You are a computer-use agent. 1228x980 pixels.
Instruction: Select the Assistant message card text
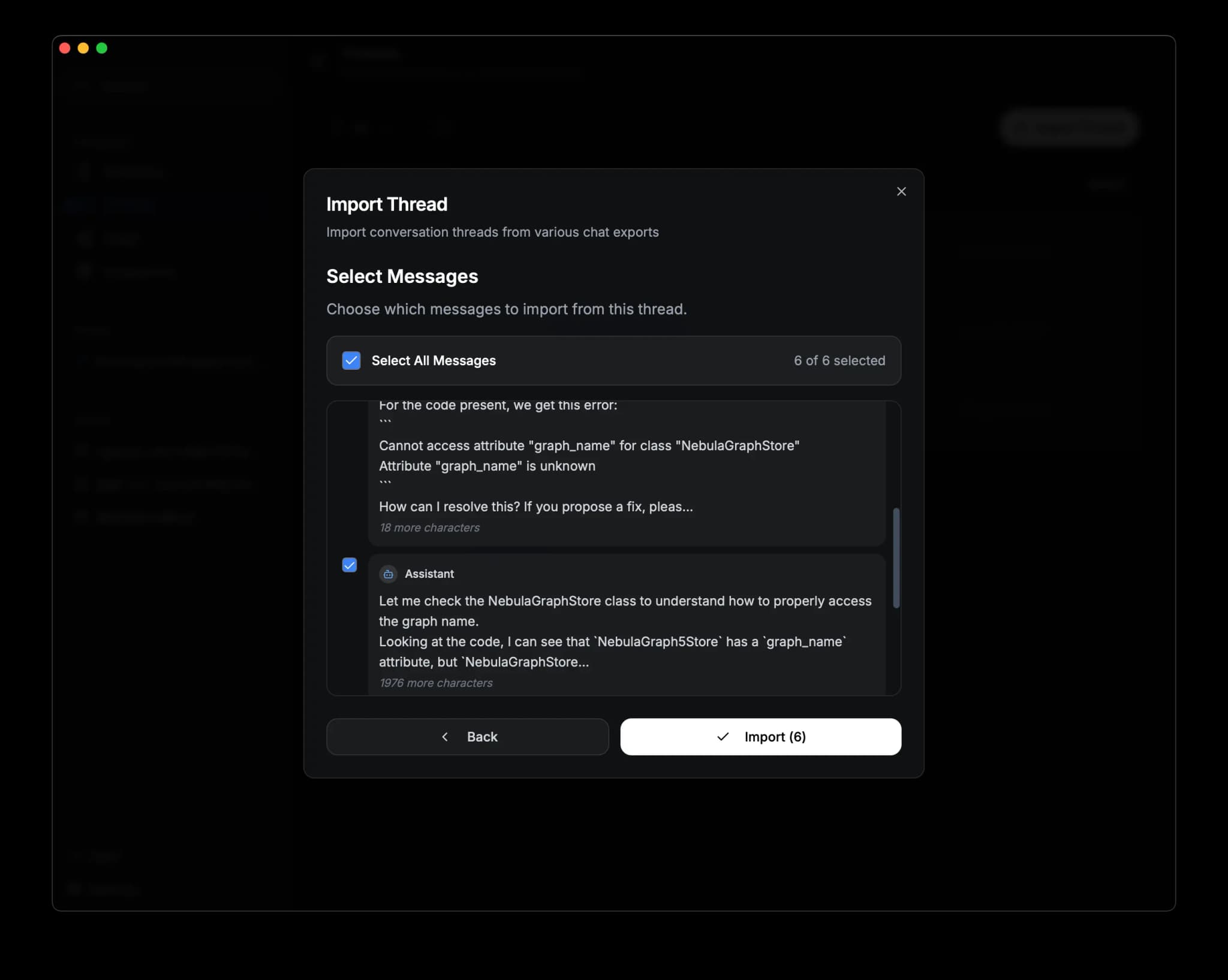click(624, 631)
